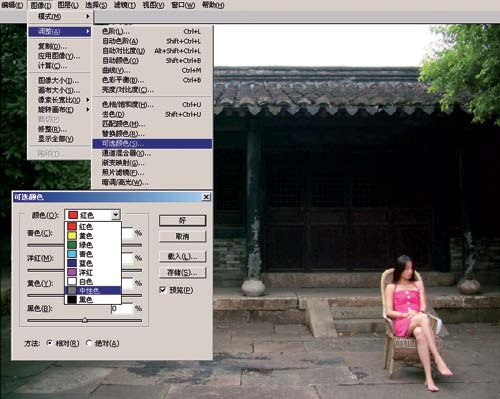The height and width of the screenshot is (399, 500).
Task: Open the 选择(S) menu
Action: pyautogui.click(x=96, y=5)
